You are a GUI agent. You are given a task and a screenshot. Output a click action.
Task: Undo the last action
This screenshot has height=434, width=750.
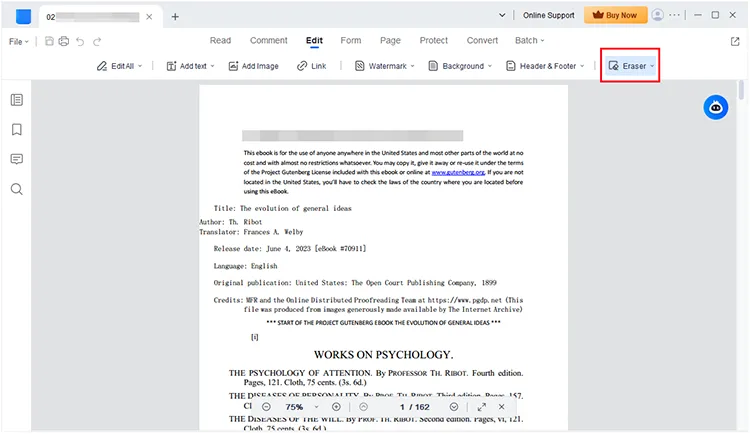click(x=80, y=42)
